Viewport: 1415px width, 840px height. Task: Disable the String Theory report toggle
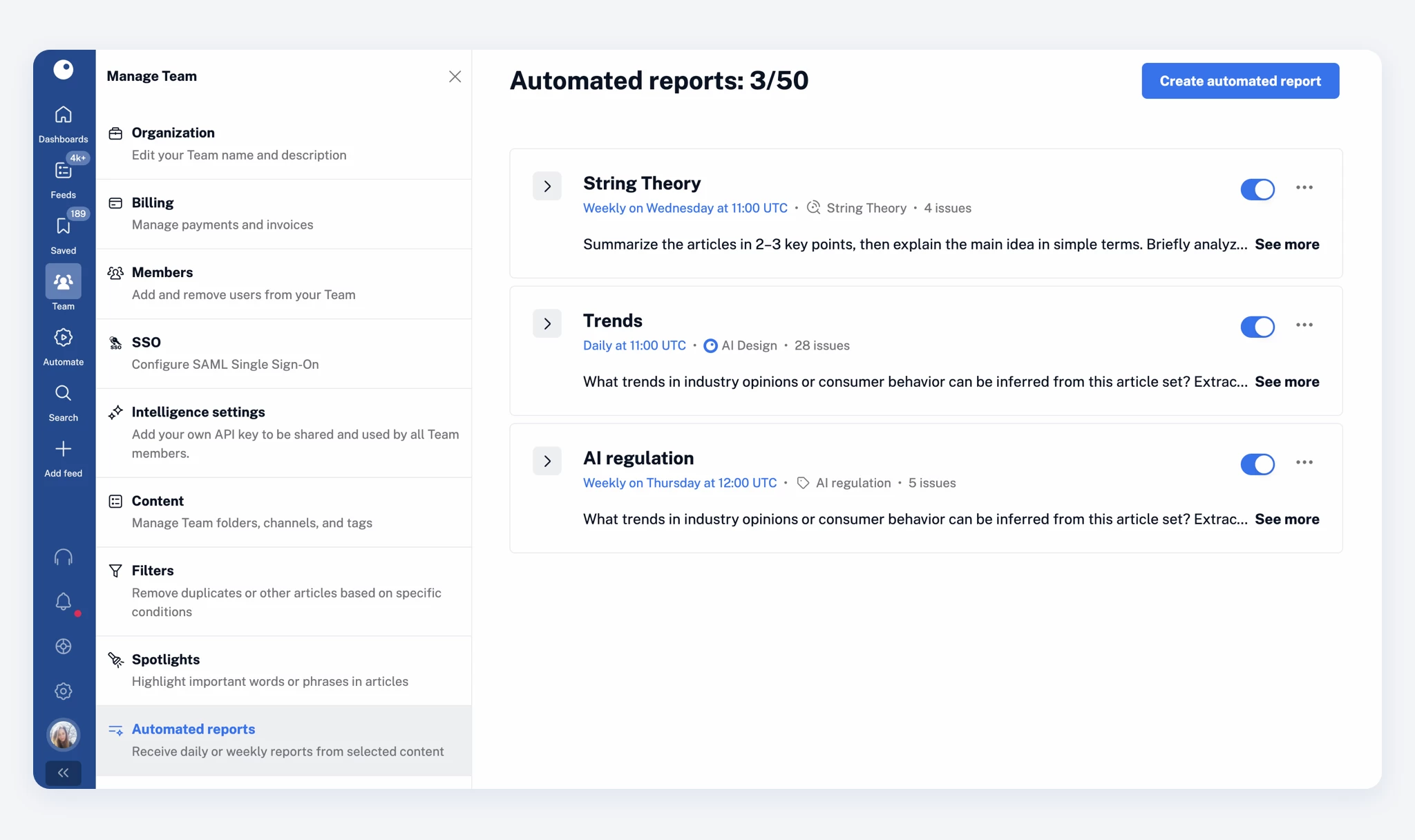(1257, 189)
